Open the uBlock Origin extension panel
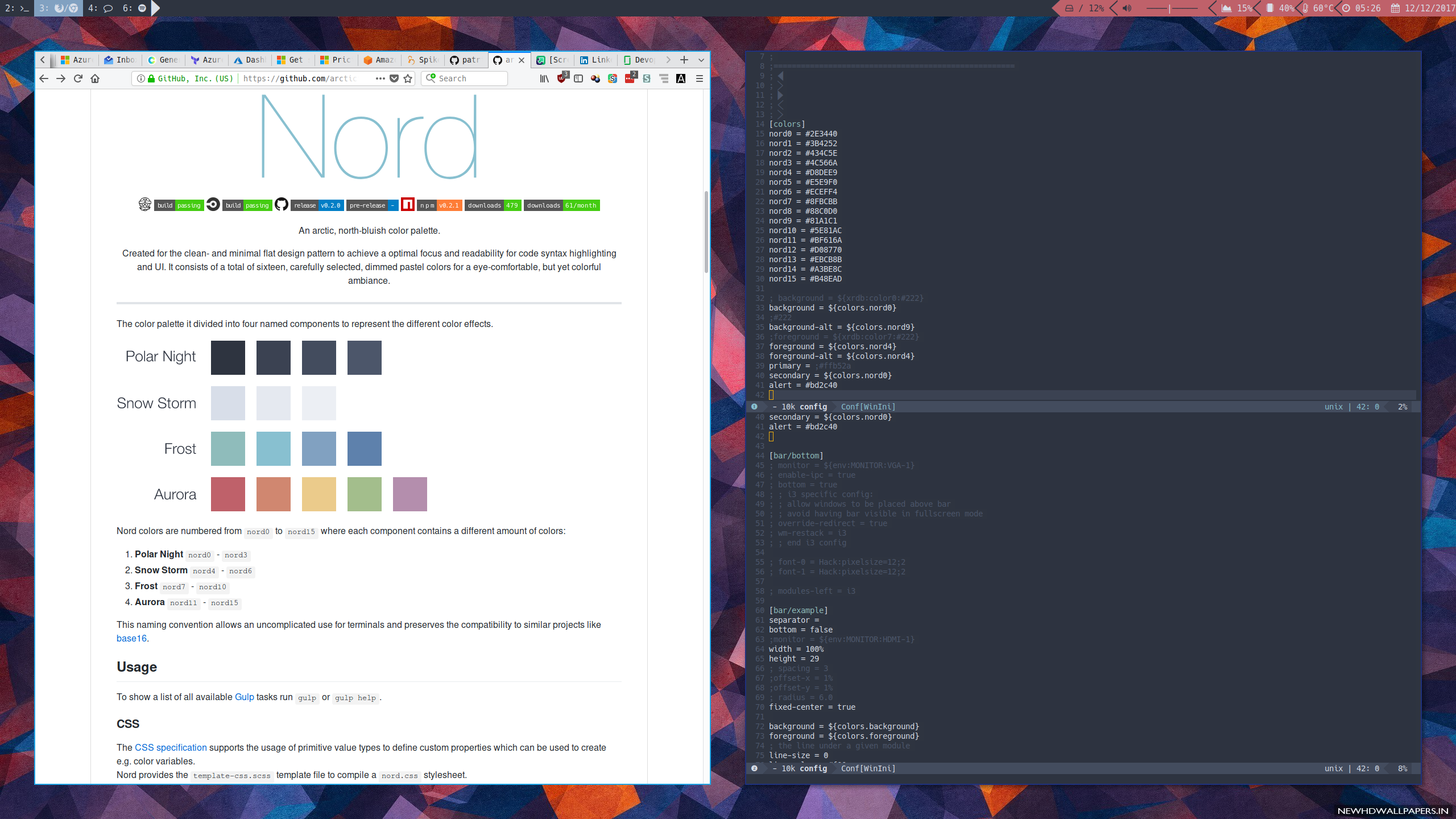This screenshot has width=1456, height=819. tap(562, 78)
